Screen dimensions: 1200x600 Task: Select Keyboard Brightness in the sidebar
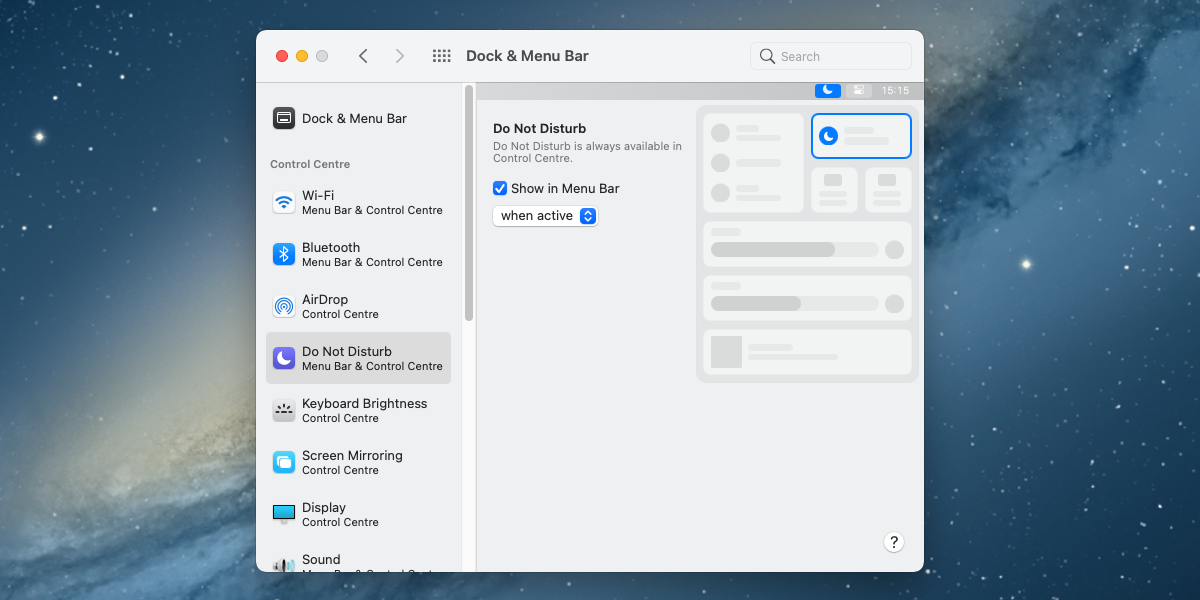(358, 410)
